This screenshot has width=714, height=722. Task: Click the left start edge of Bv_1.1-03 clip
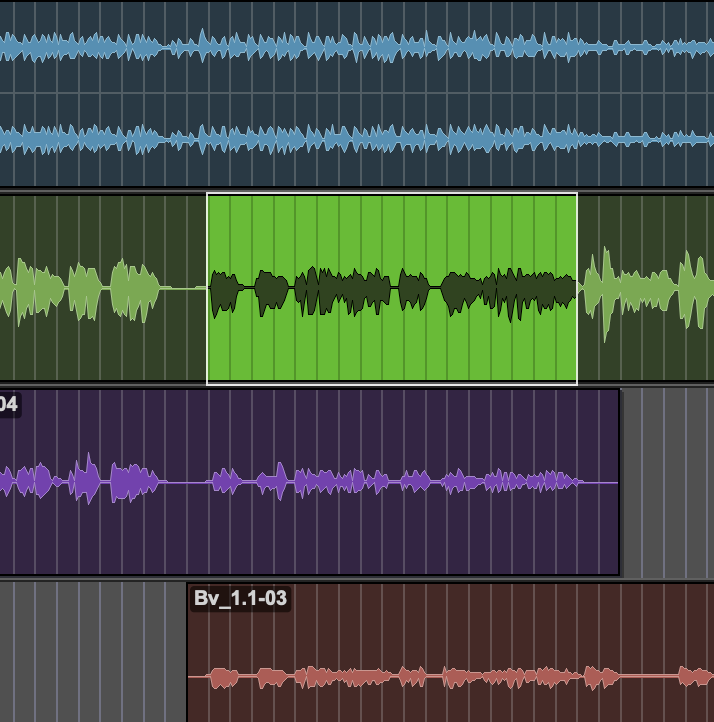pos(189,650)
